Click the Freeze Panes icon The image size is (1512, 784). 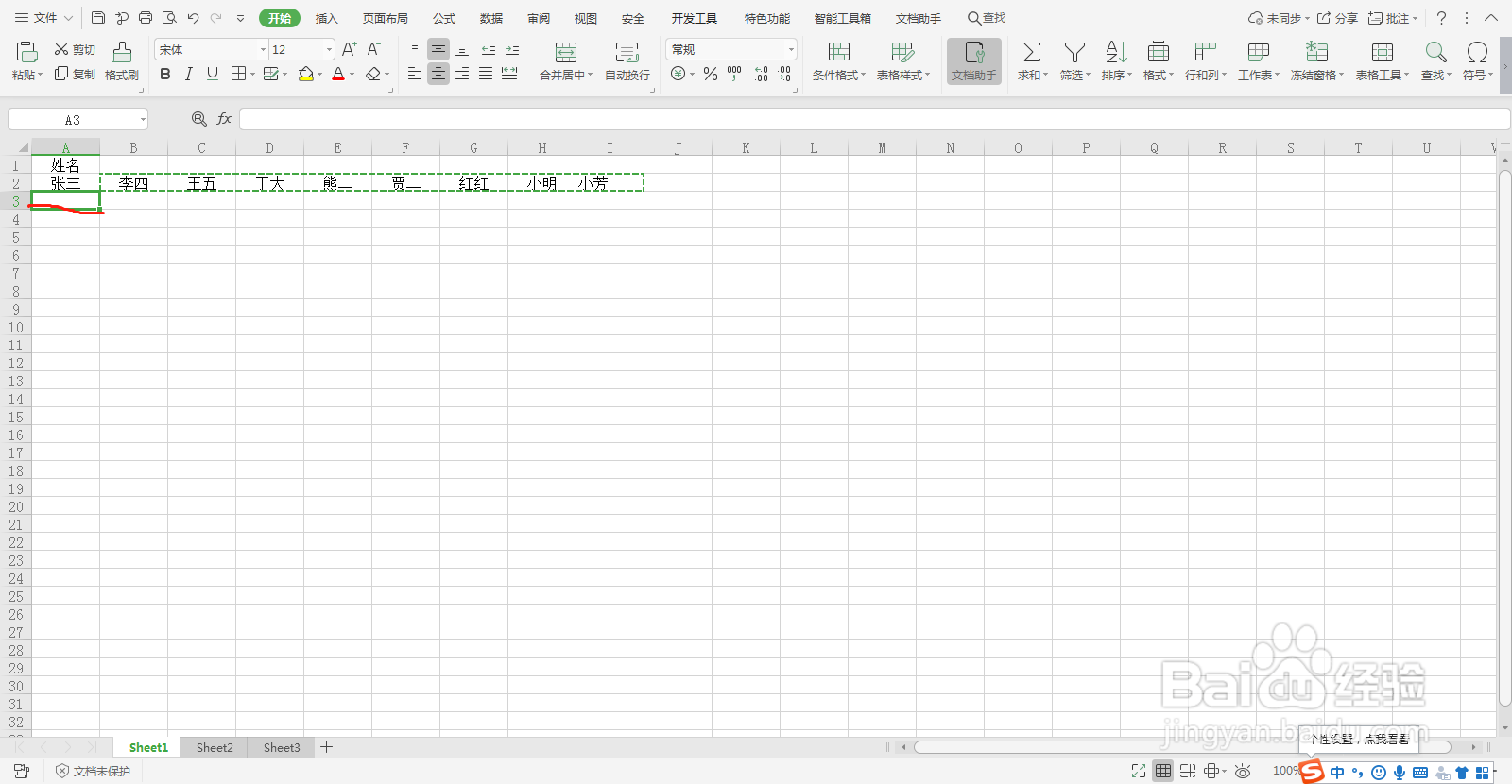tap(1316, 52)
